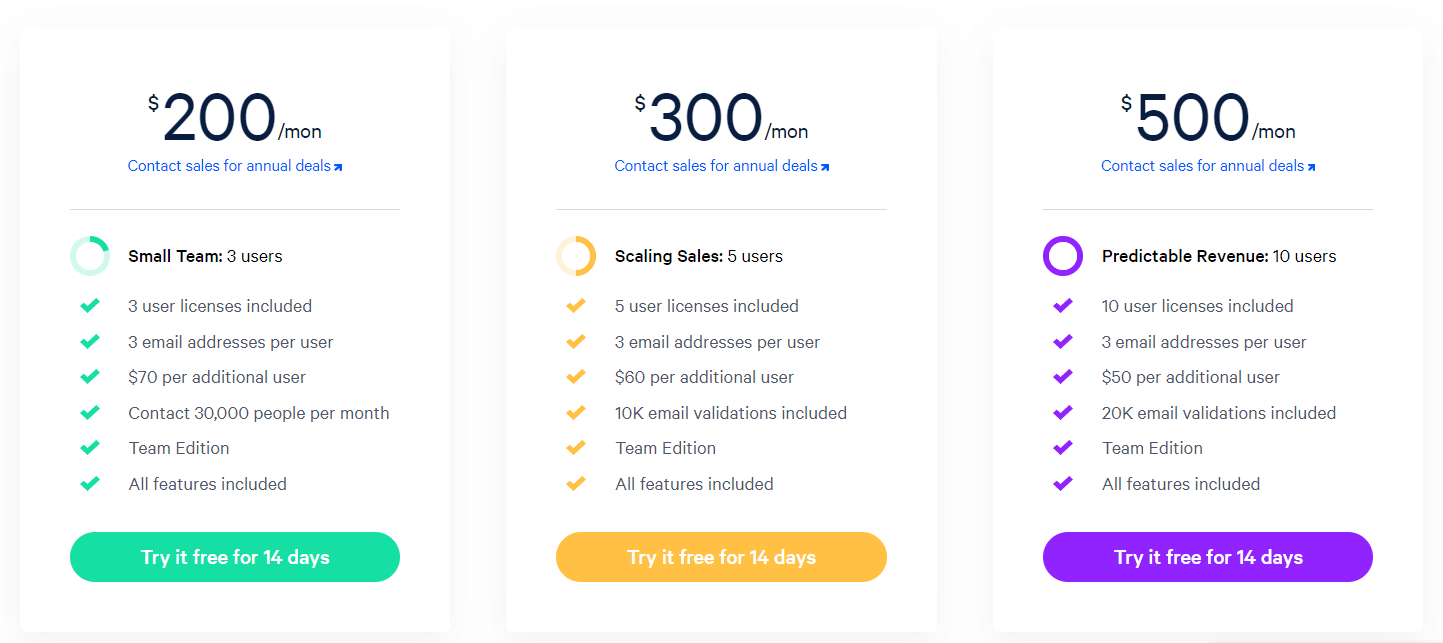Click the orange checkmark beside 10K email validations
Image resolution: width=1443 pixels, height=643 pixels.
click(x=576, y=413)
